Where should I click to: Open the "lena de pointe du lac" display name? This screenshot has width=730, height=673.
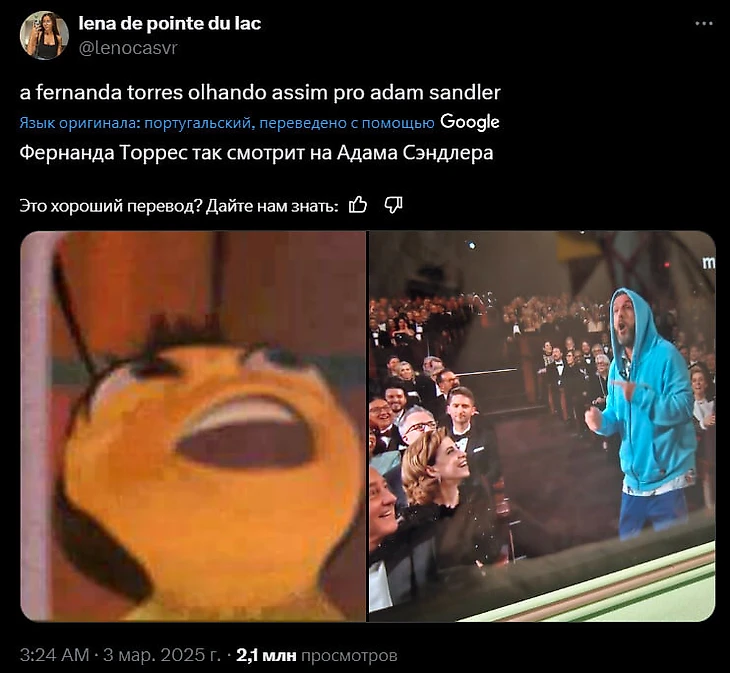(170, 23)
